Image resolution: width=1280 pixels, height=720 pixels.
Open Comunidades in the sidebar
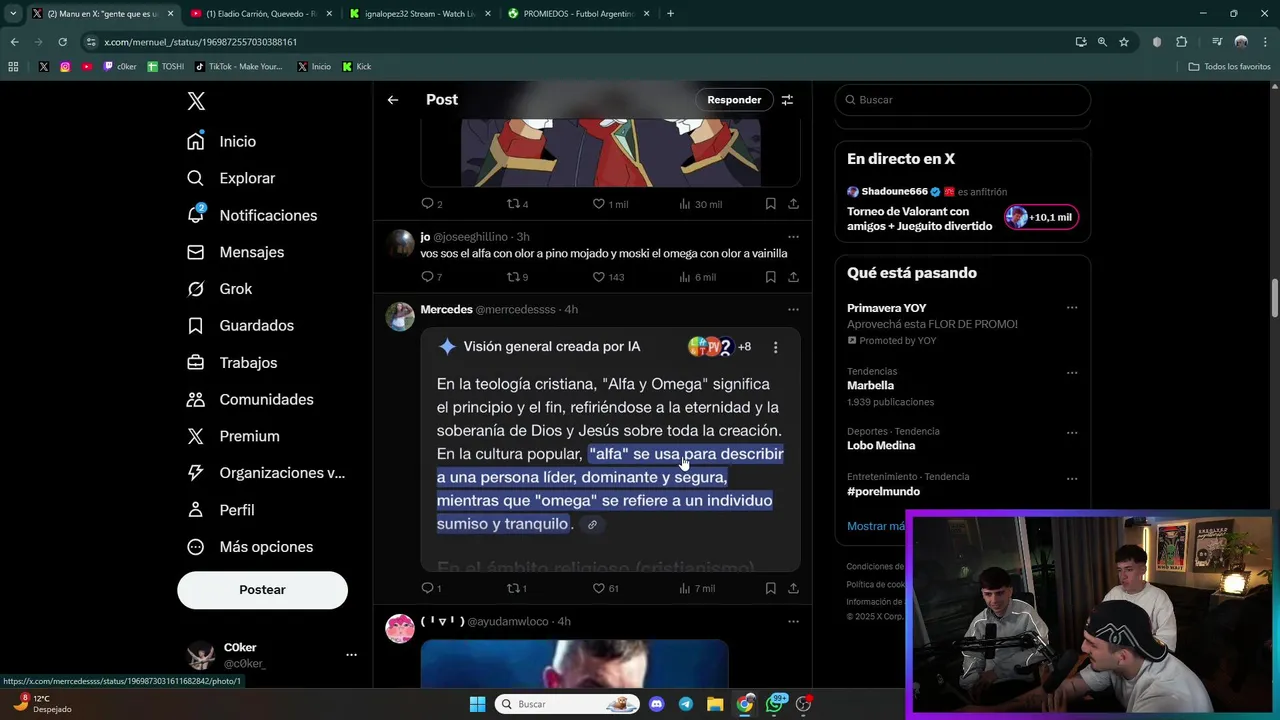[250, 399]
